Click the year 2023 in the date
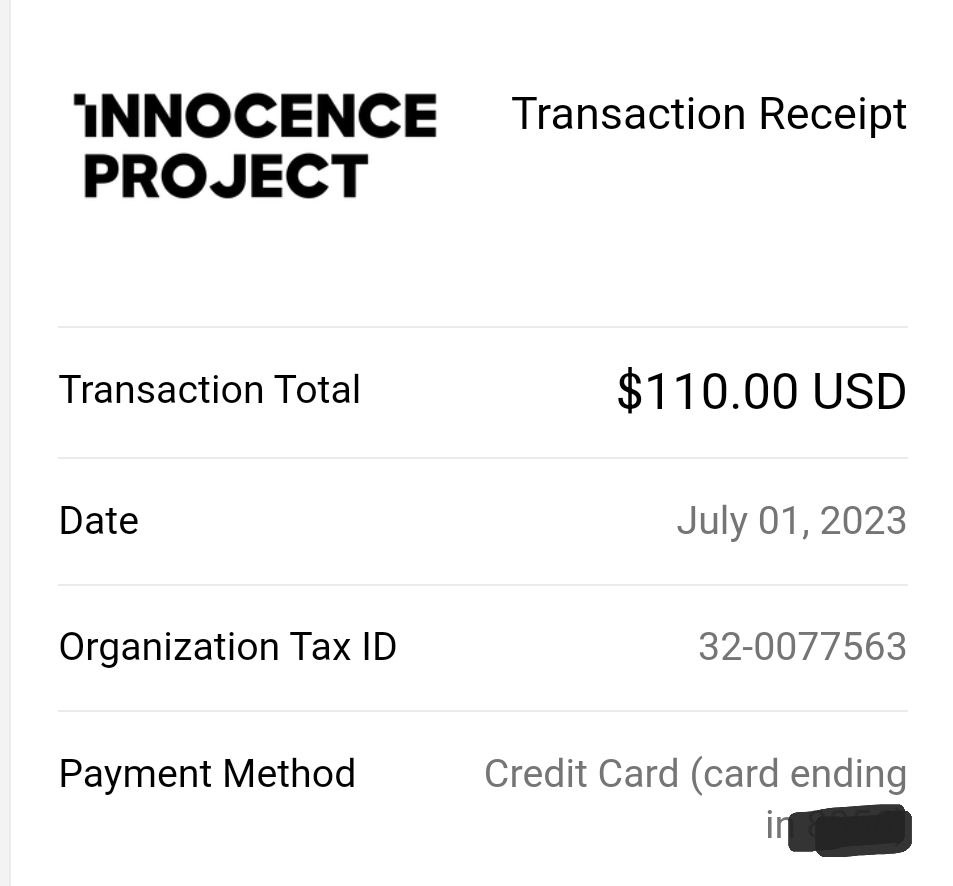 click(864, 521)
